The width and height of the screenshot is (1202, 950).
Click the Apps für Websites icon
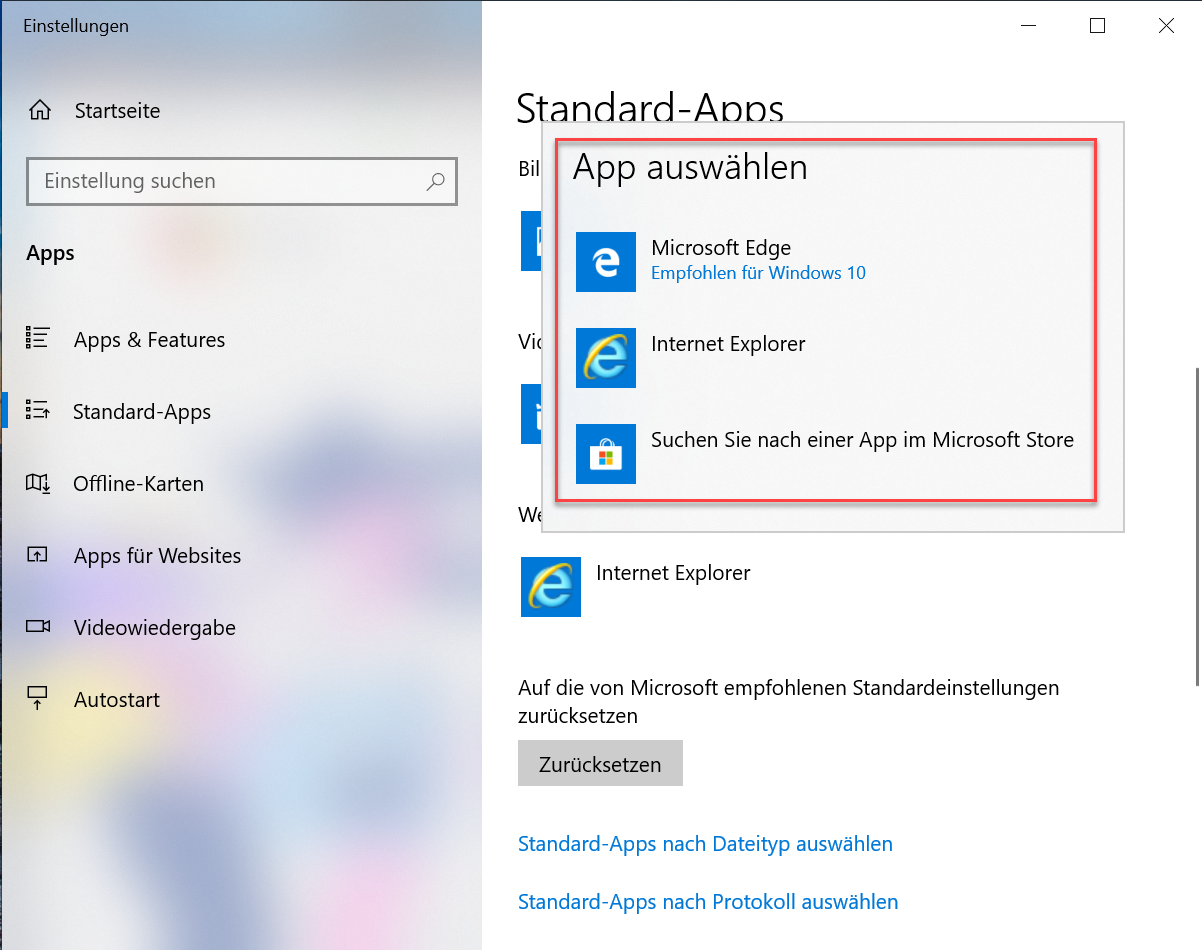pyautogui.click(x=38, y=555)
